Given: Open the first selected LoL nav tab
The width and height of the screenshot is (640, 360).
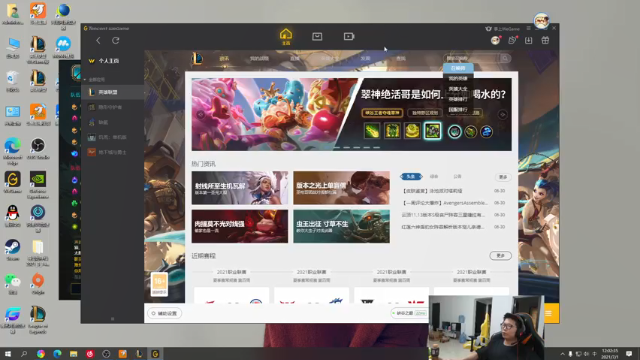Looking at the screenshot, I should (224, 58).
